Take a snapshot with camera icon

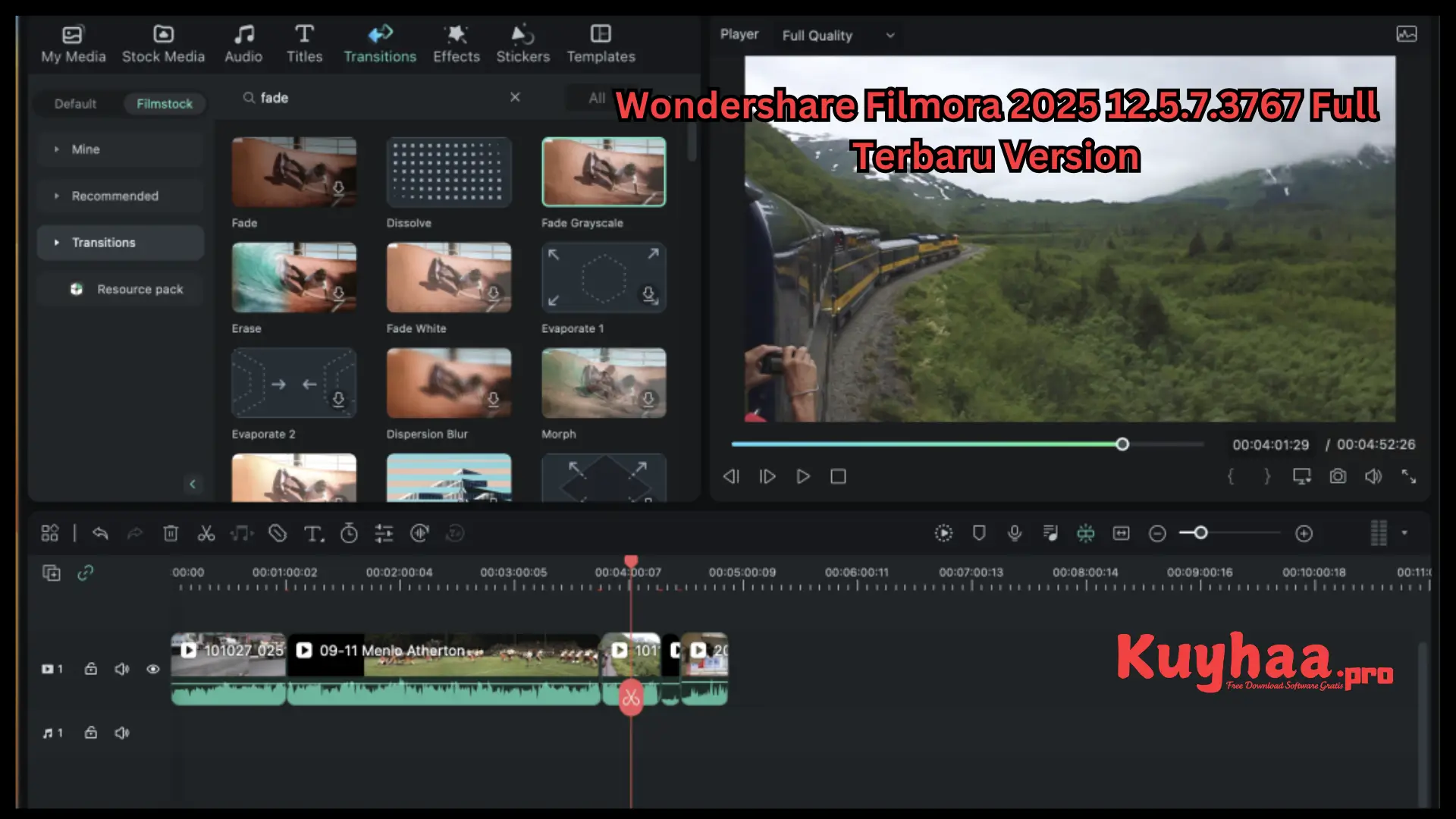(1338, 476)
